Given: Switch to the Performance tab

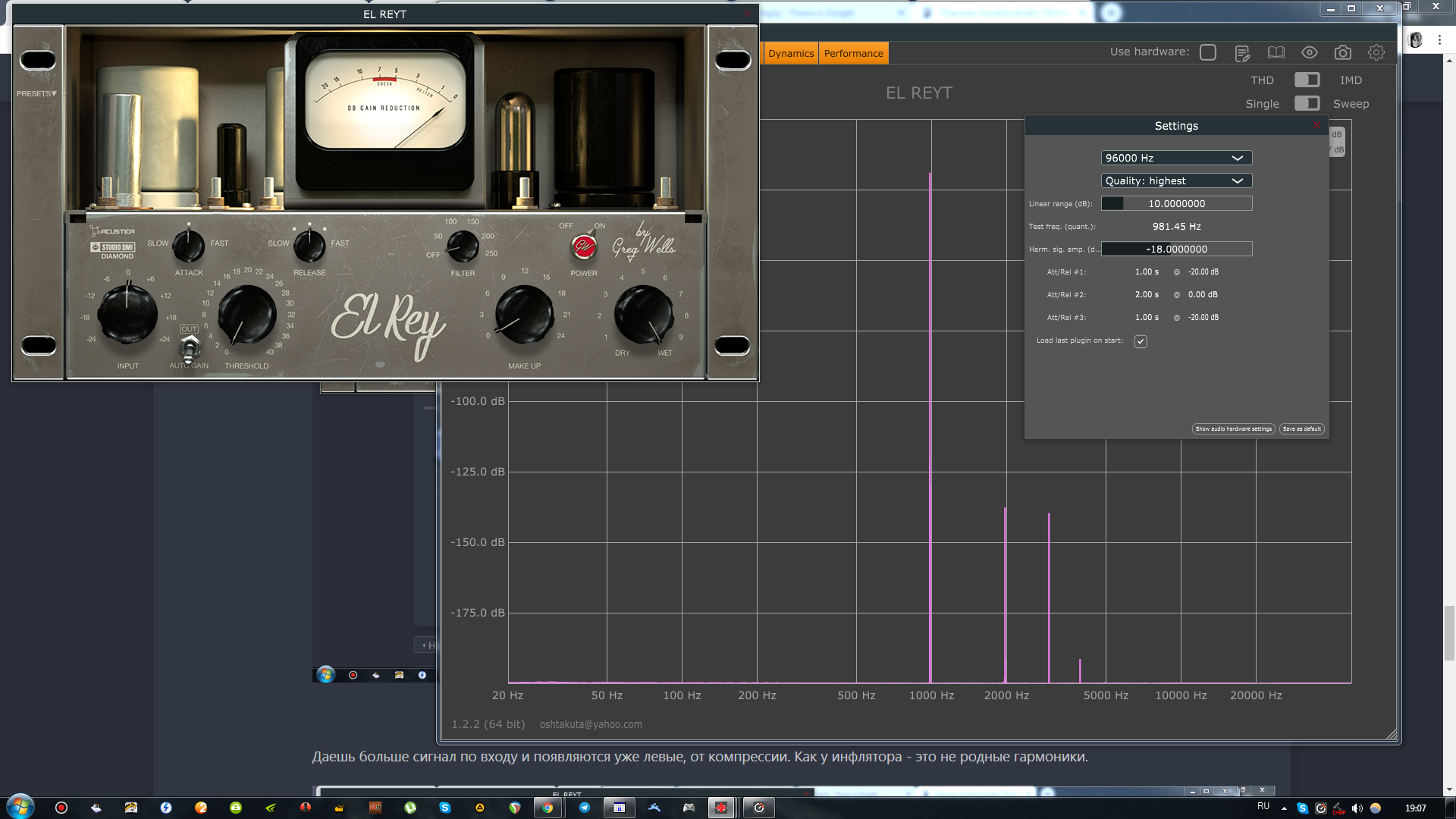Looking at the screenshot, I should (x=853, y=53).
